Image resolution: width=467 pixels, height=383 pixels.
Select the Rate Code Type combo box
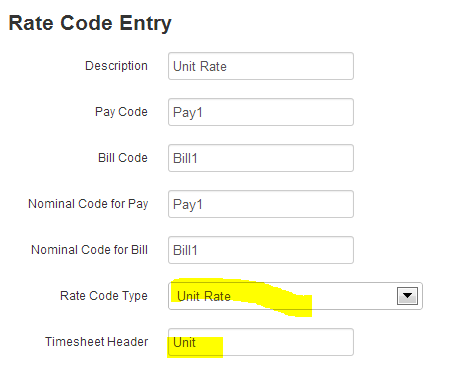(x=295, y=296)
